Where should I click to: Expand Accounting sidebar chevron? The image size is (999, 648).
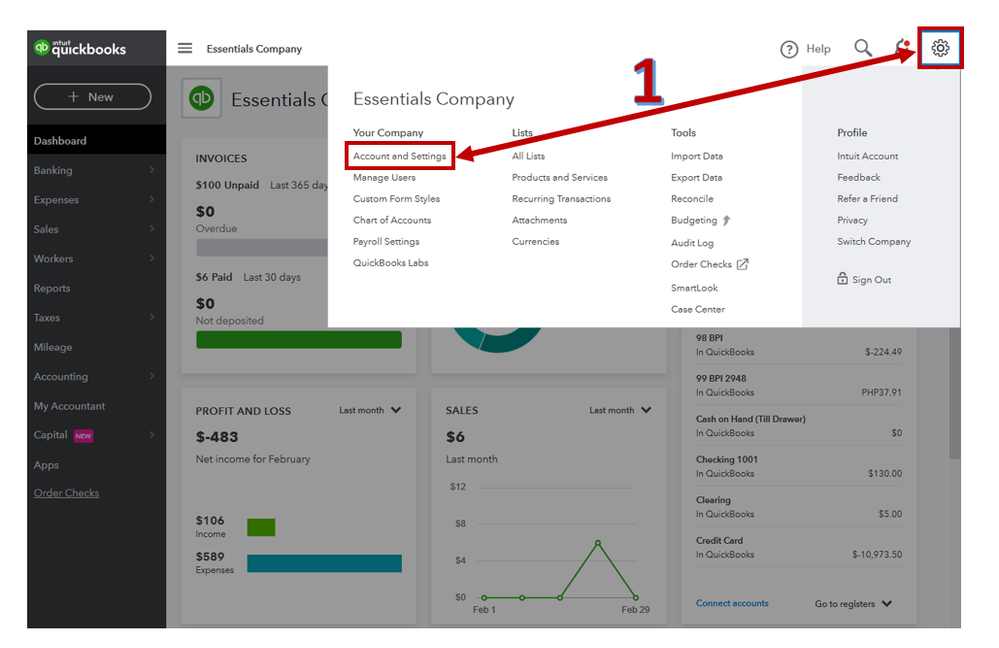pyautogui.click(x=152, y=376)
